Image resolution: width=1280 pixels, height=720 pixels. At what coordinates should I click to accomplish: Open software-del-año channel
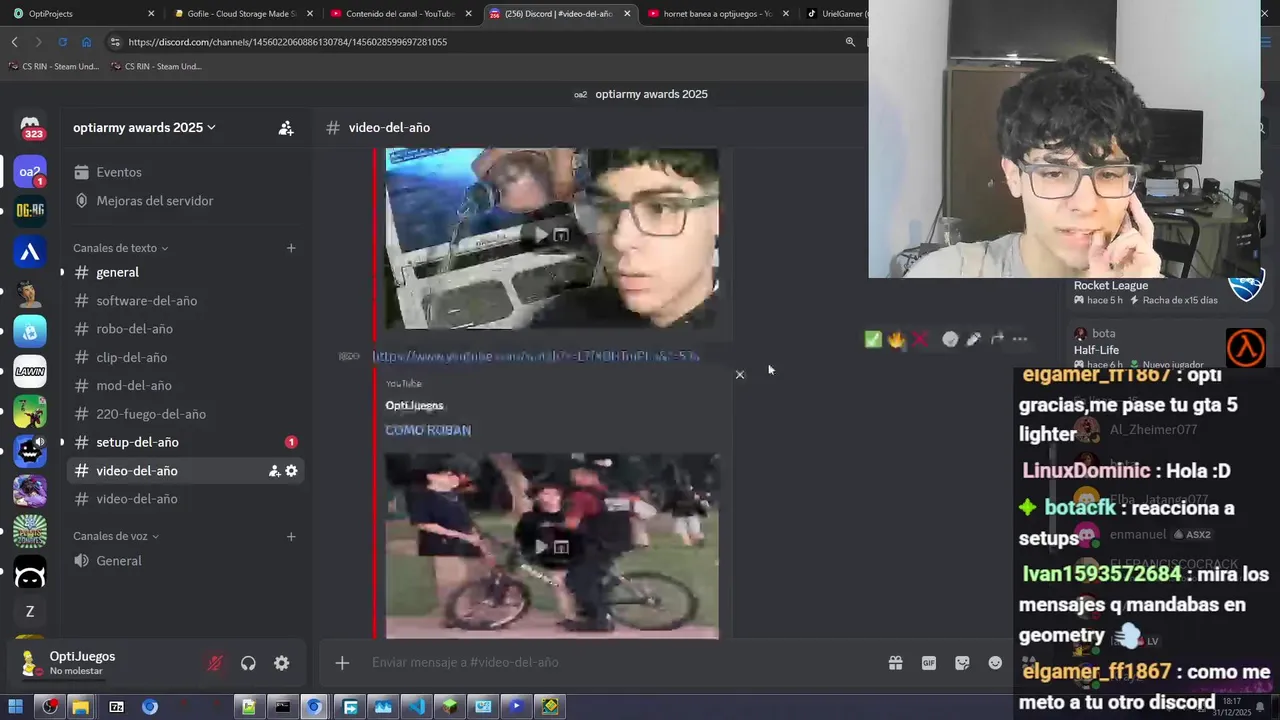click(186, 301)
